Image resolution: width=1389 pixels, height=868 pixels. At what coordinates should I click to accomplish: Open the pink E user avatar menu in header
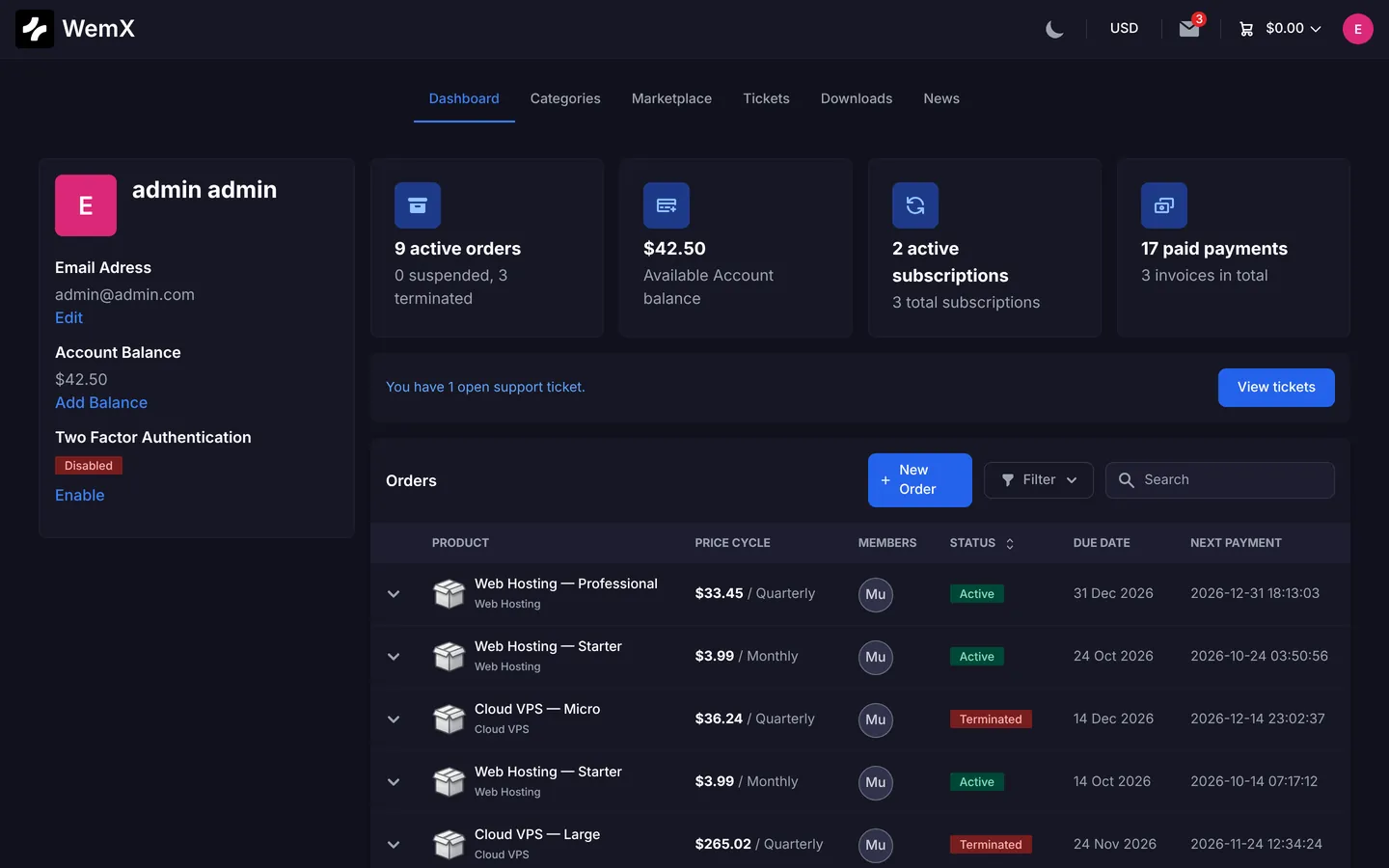click(x=1358, y=29)
